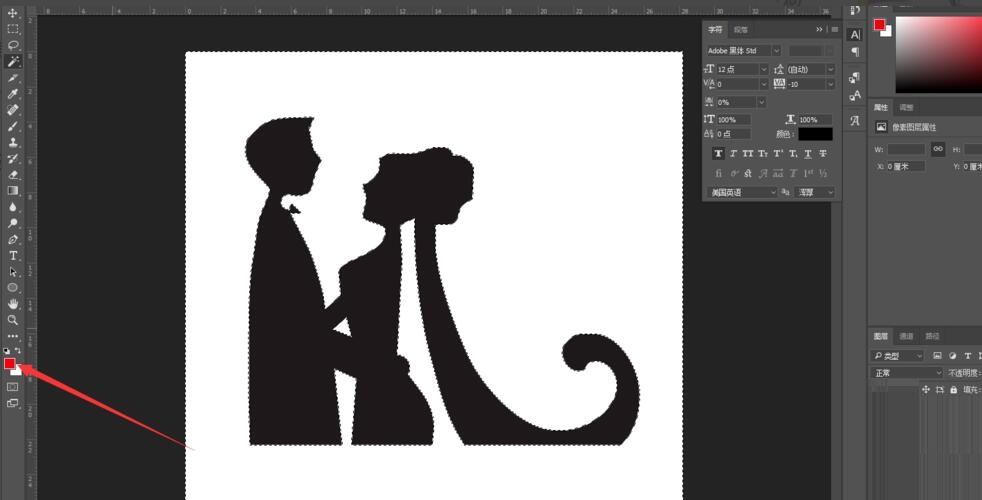Open the Character panel flyout menu
Viewport: 982px width, 500px height.
click(x=834, y=29)
